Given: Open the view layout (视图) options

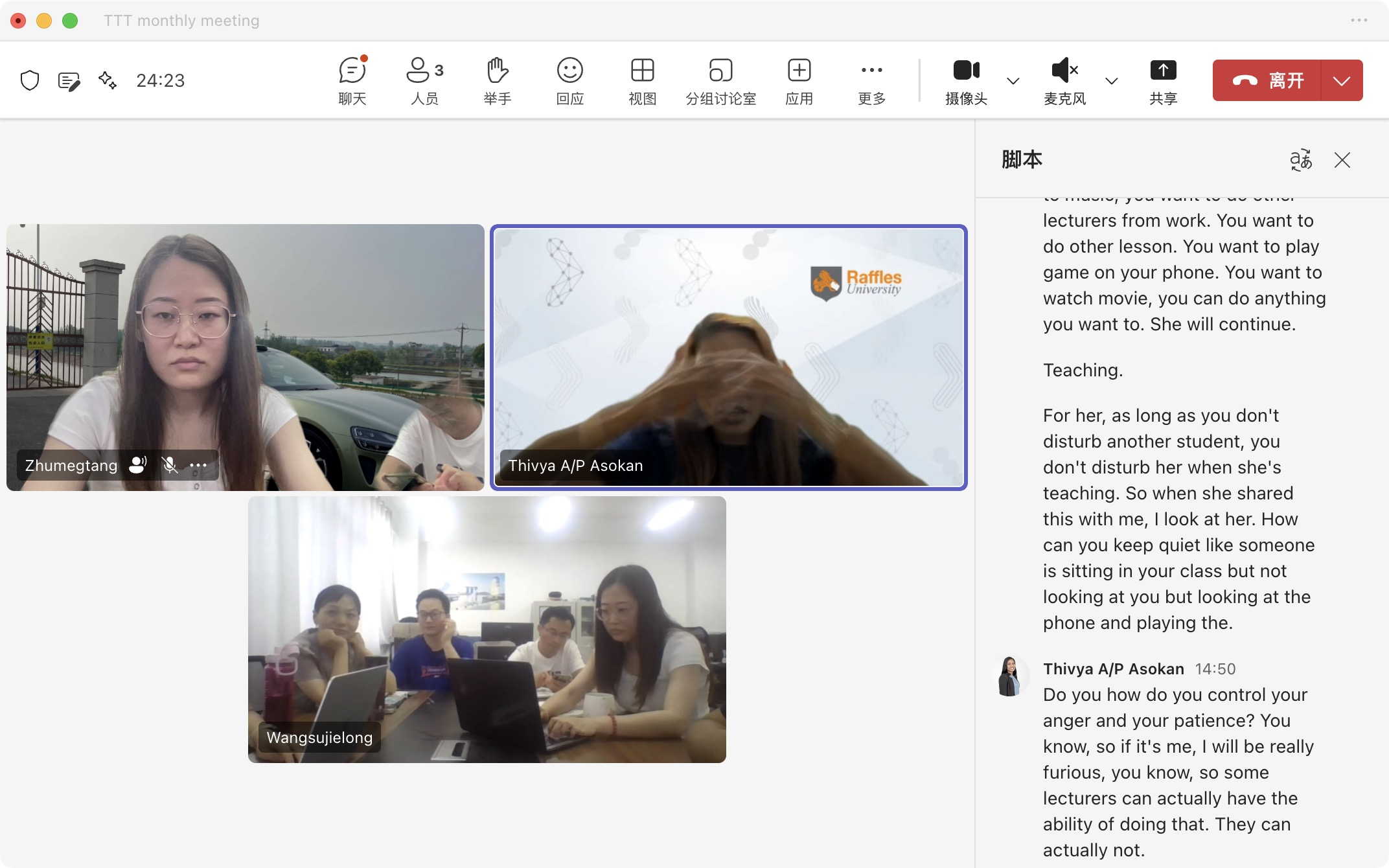Looking at the screenshot, I should pyautogui.click(x=642, y=80).
